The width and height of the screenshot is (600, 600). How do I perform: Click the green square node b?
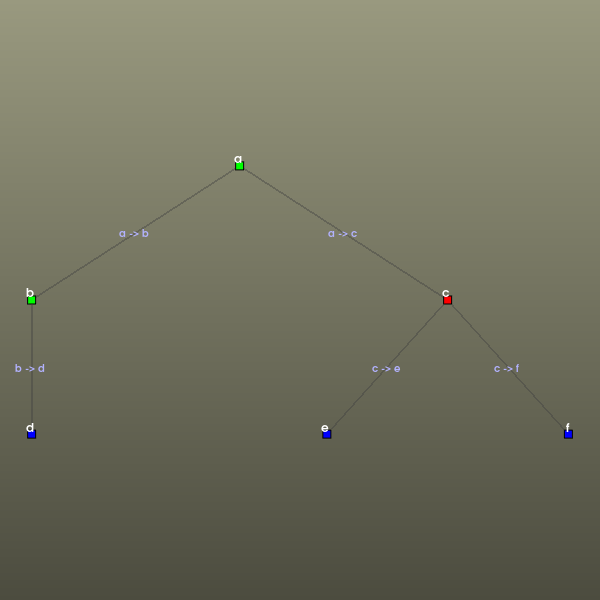tap(32, 300)
